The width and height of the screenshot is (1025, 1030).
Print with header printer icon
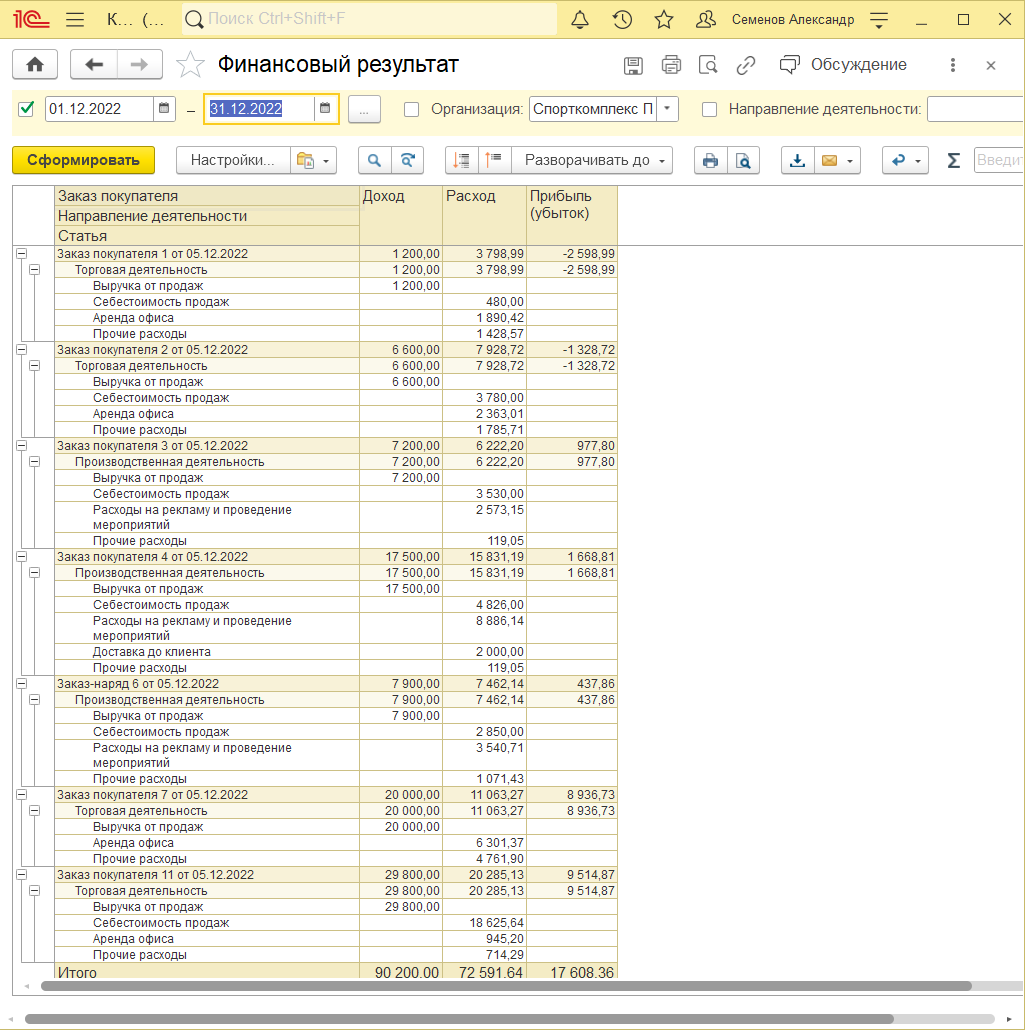[x=671, y=65]
